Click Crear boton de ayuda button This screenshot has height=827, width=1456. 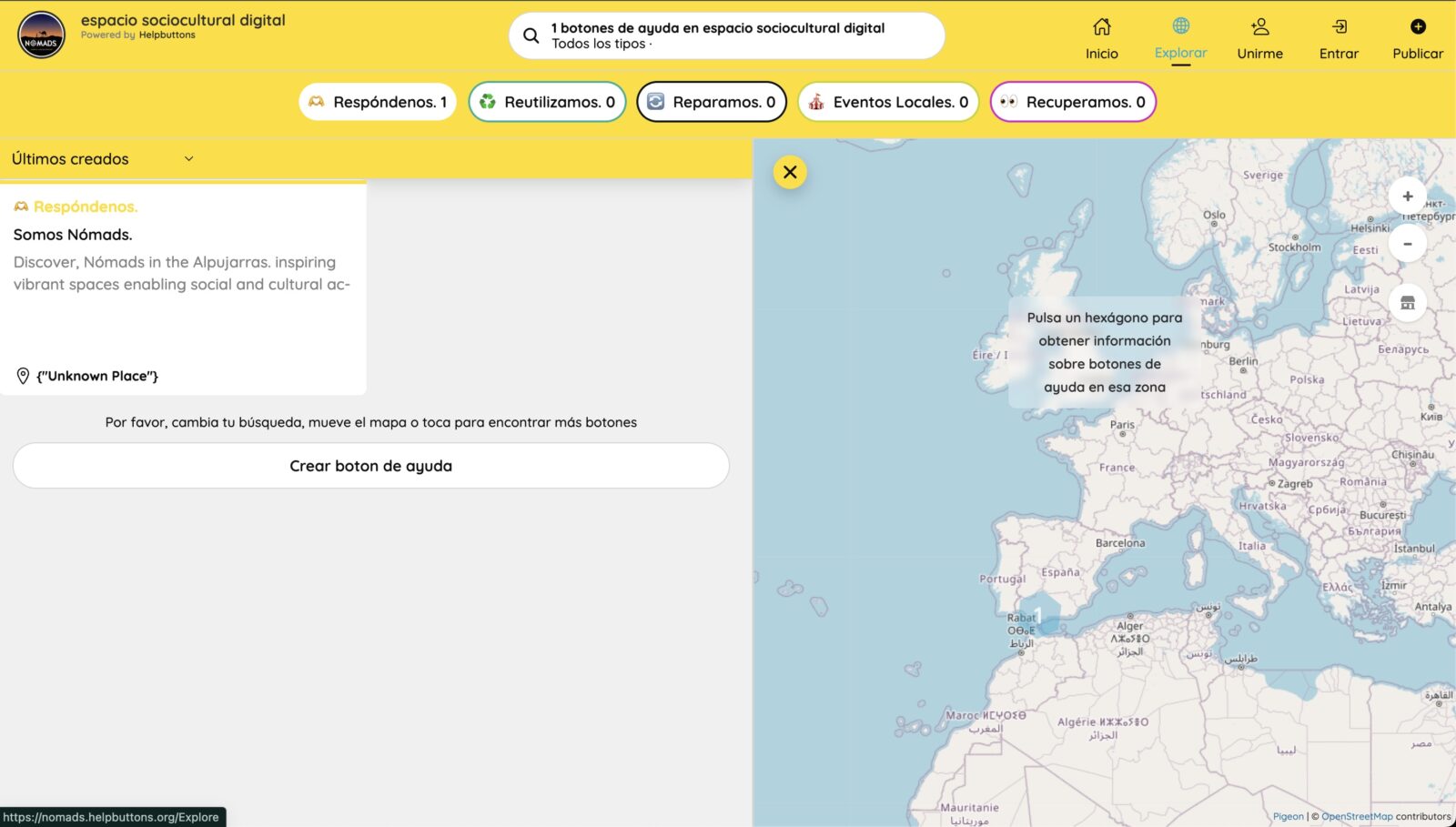[370, 466]
